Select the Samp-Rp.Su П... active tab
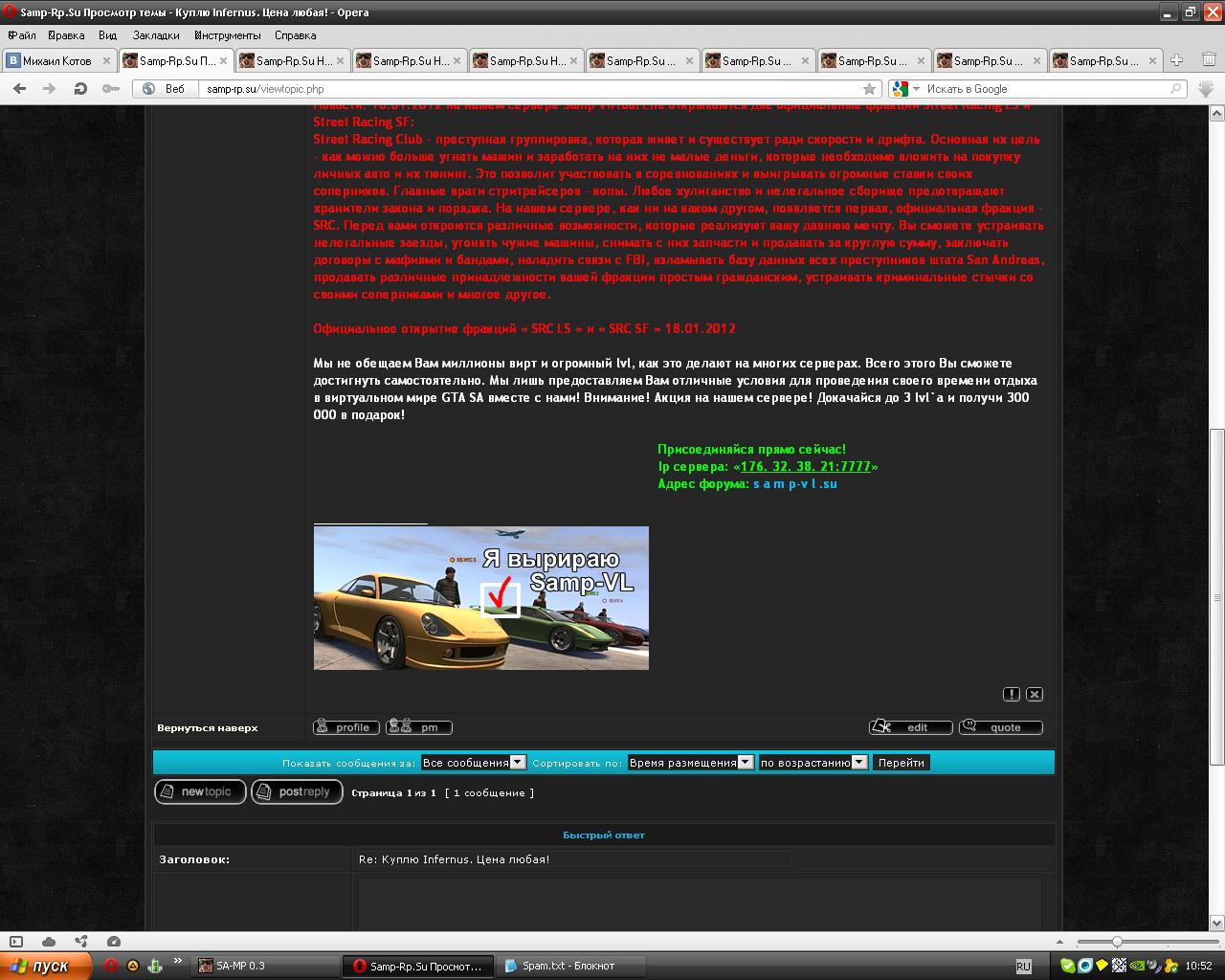The image size is (1225, 980). click(x=176, y=60)
